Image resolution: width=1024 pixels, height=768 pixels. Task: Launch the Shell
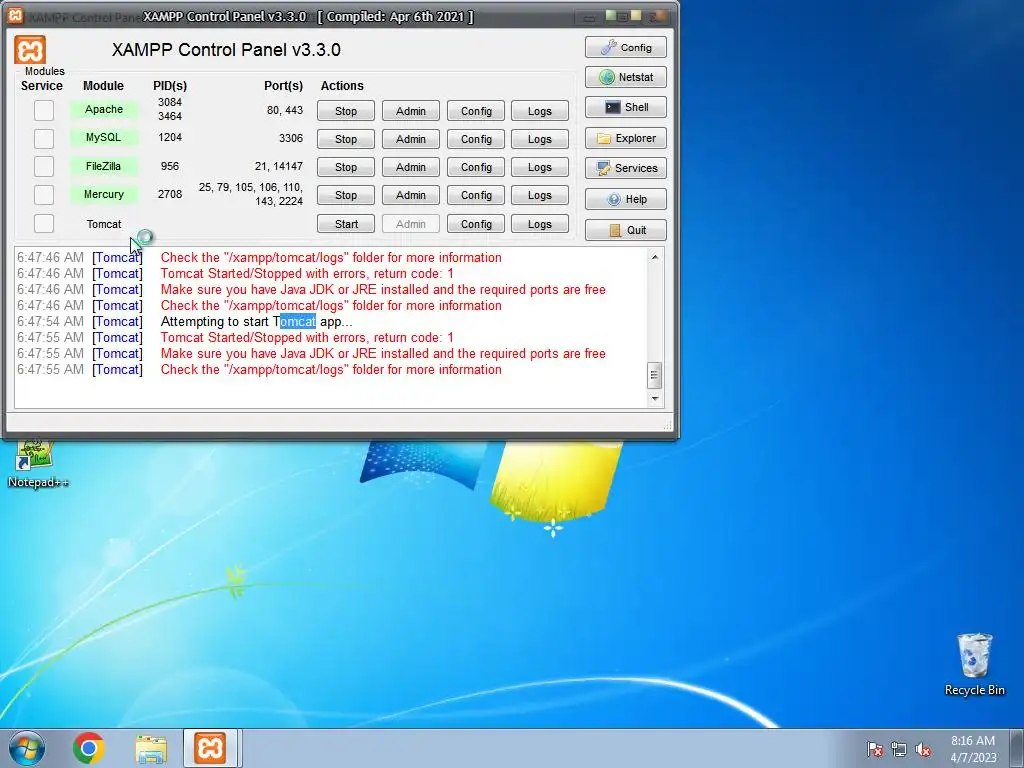626,107
